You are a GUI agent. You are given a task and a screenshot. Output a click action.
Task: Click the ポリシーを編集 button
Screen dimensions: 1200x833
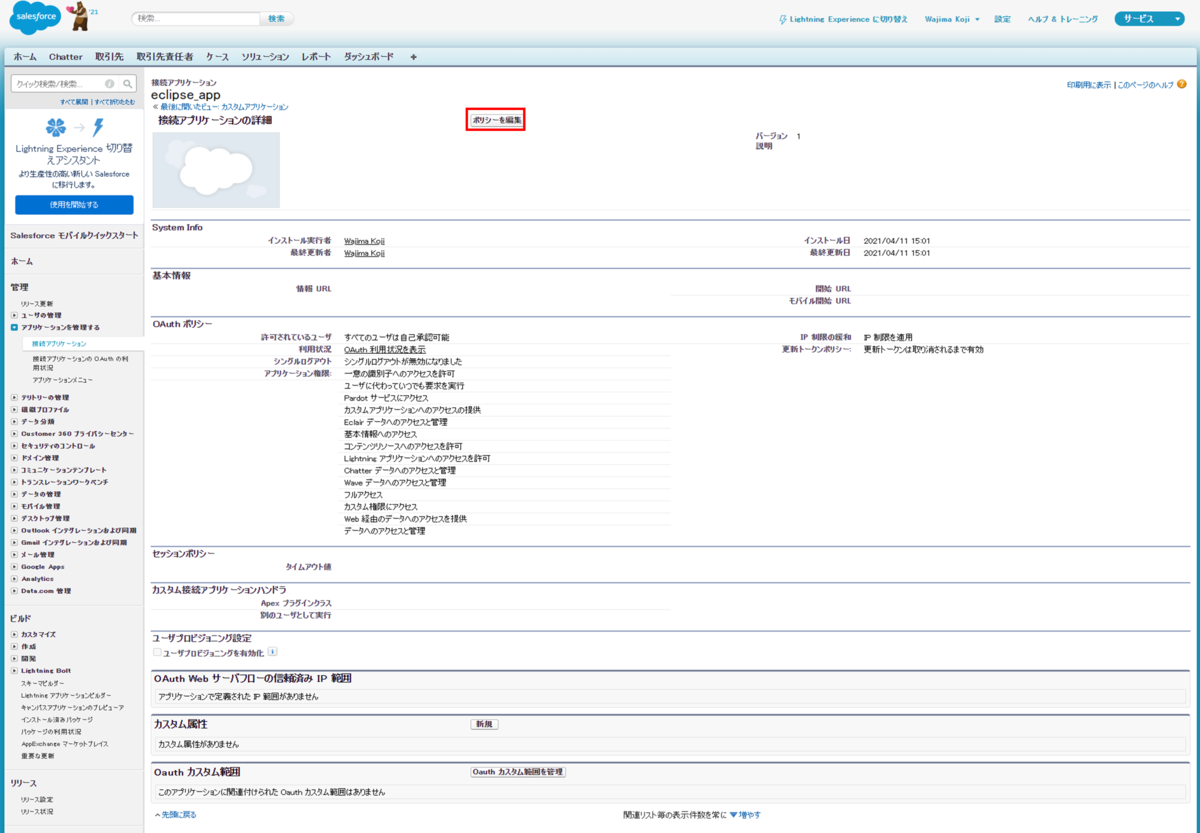[x=497, y=120]
